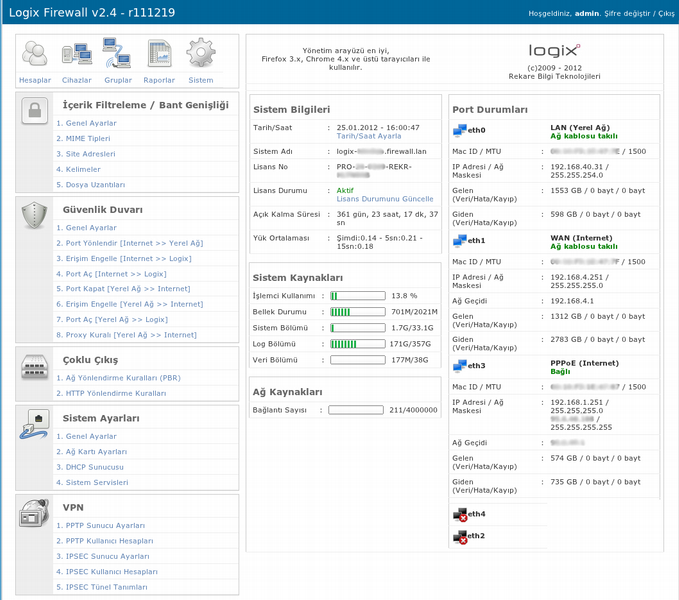Click the eth1 interface icon
The width and height of the screenshot is (679, 600).
pos(459,241)
